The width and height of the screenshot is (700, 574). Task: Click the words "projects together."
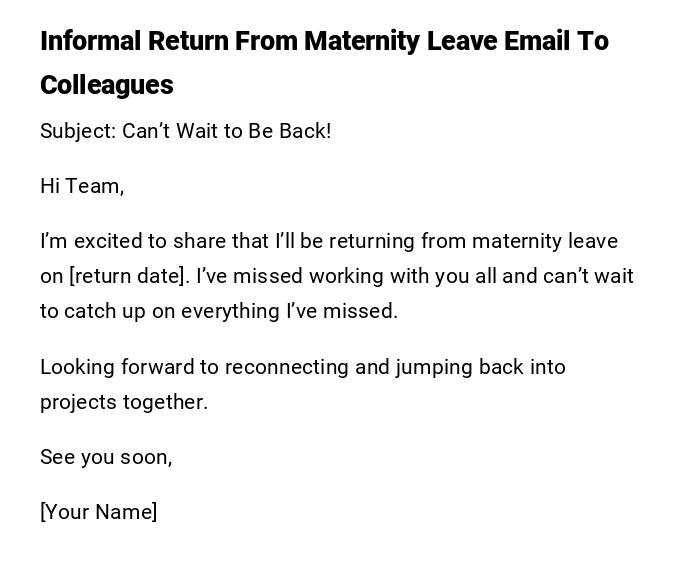(x=124, y=402)
